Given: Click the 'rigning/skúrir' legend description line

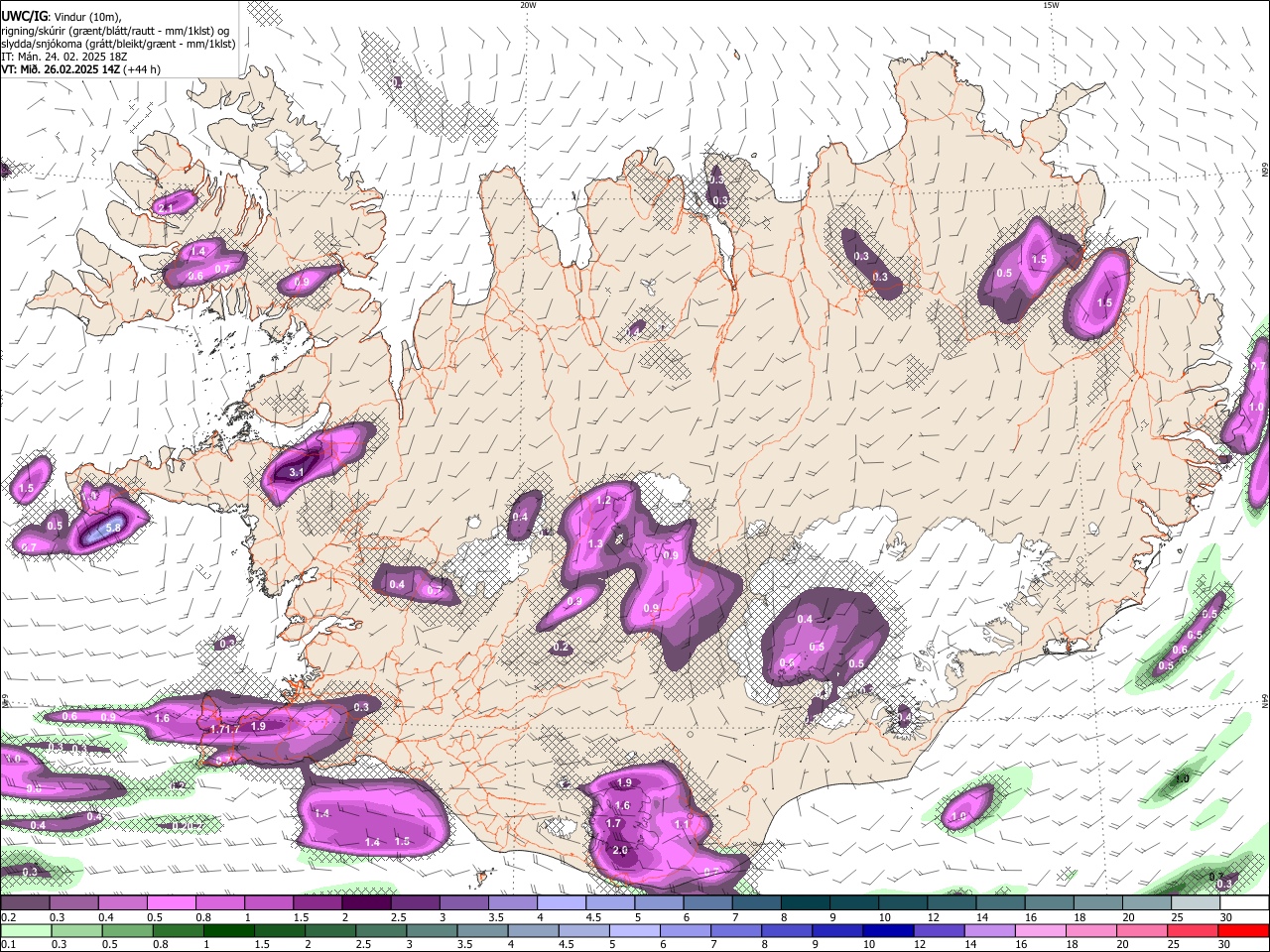Looking at the screenshot, I should (115, 31).
